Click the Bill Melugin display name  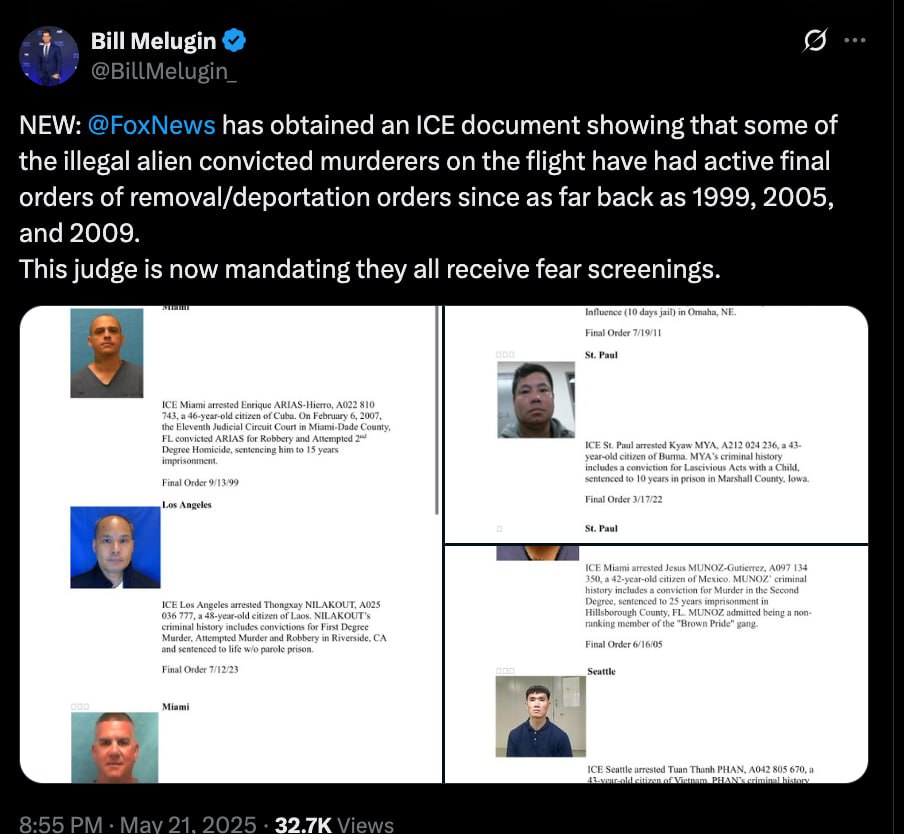(x=153, y=41)
